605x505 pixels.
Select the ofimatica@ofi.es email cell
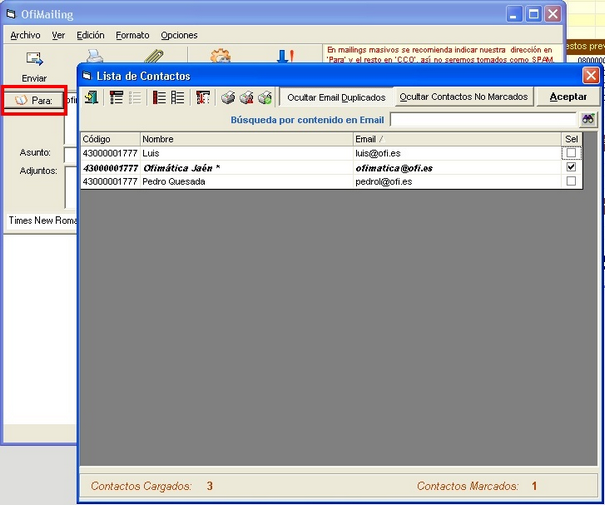tap(457, 167)
